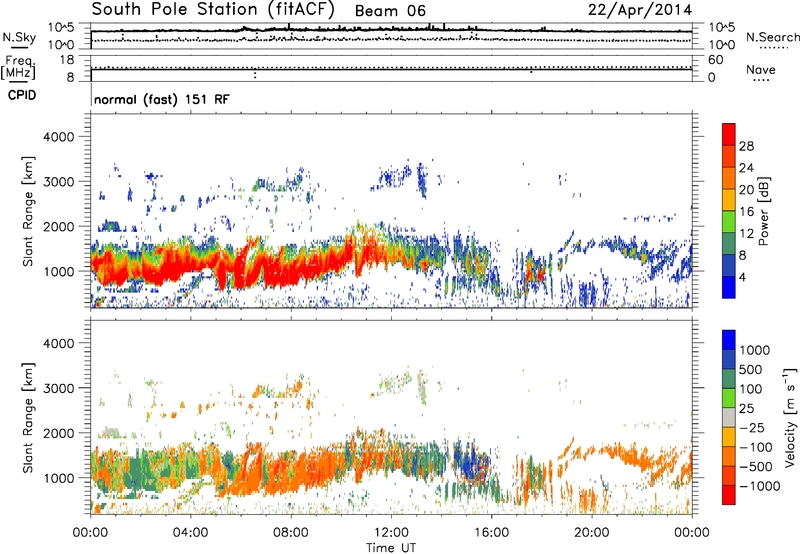Click the 'South Pole Station (fitACF)' title
This screenshot has width=800, height=554.
(x=213, y=10)
